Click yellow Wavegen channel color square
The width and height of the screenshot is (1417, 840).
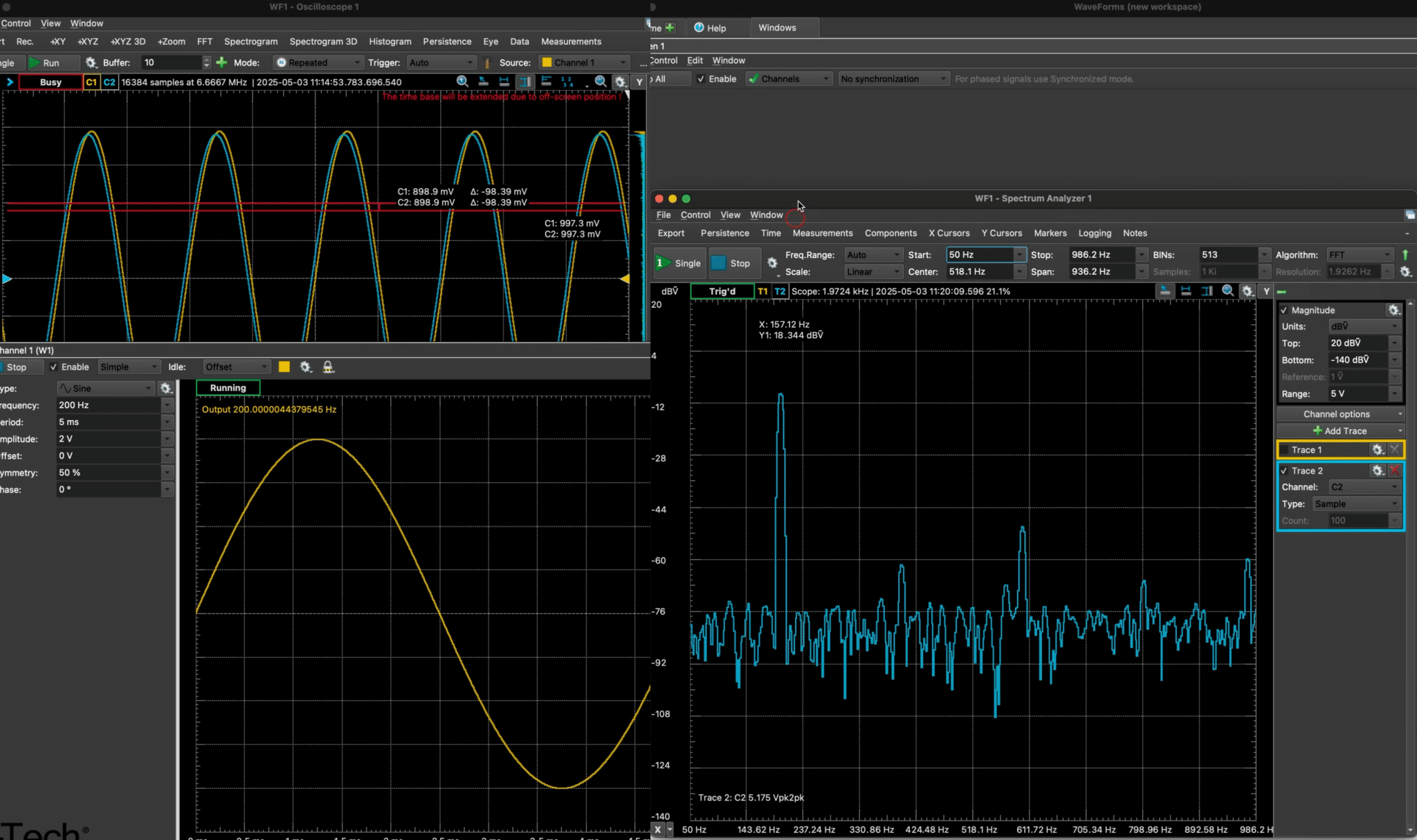coord(284,367)
